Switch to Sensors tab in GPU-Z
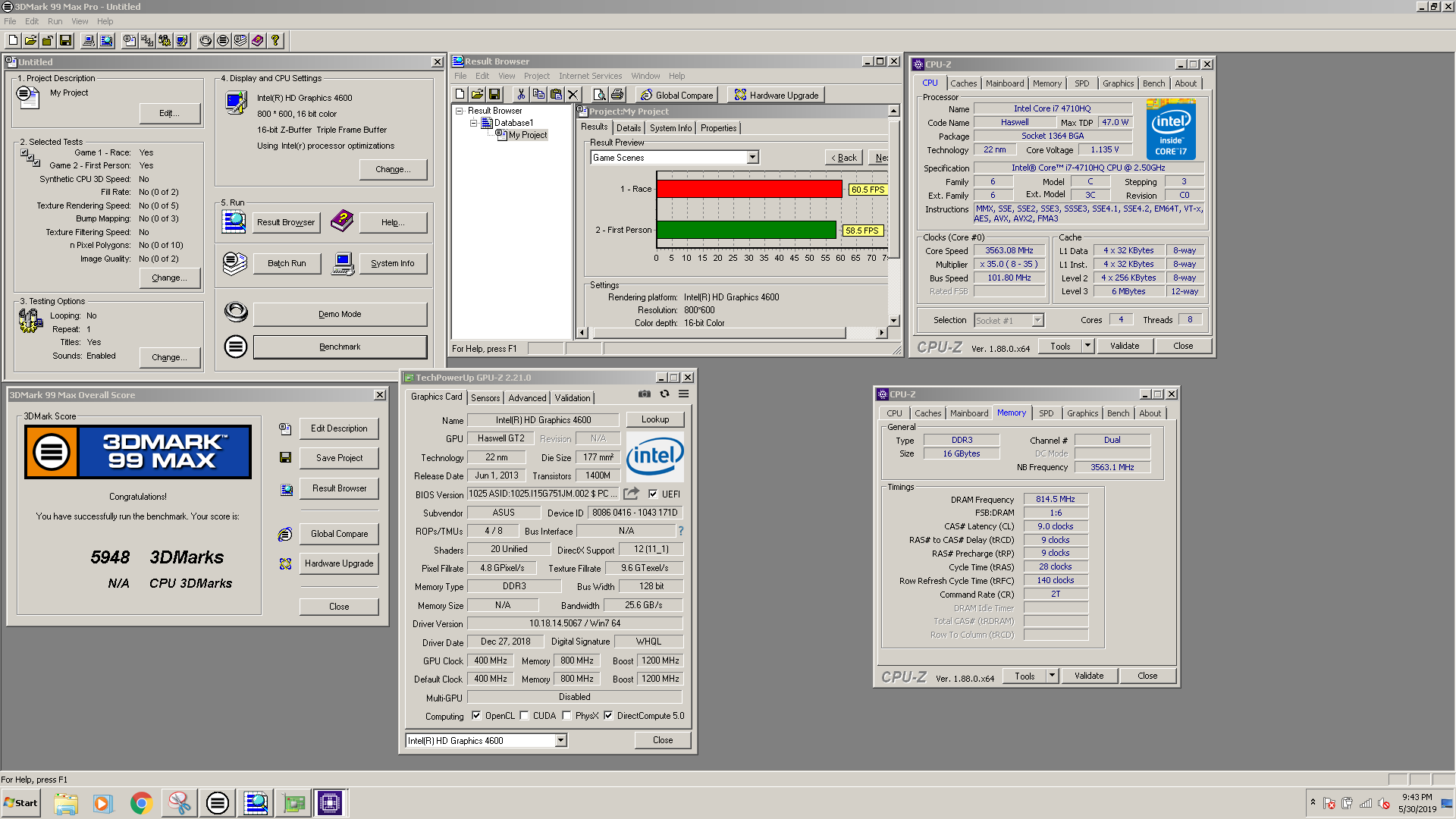Image resolution: width=1456 pixels, height=819 pixels. [485, 397]
